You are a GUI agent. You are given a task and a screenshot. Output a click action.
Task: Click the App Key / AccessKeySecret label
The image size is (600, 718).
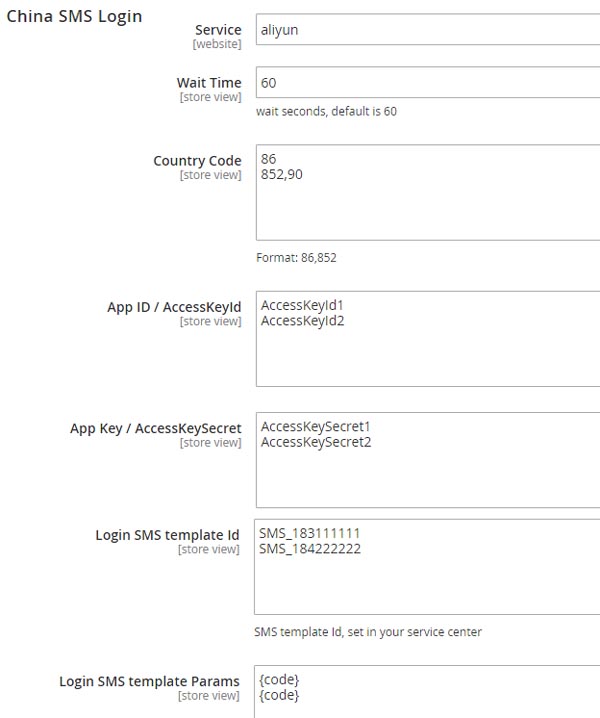pyautogui.click(x=156, y=428)
